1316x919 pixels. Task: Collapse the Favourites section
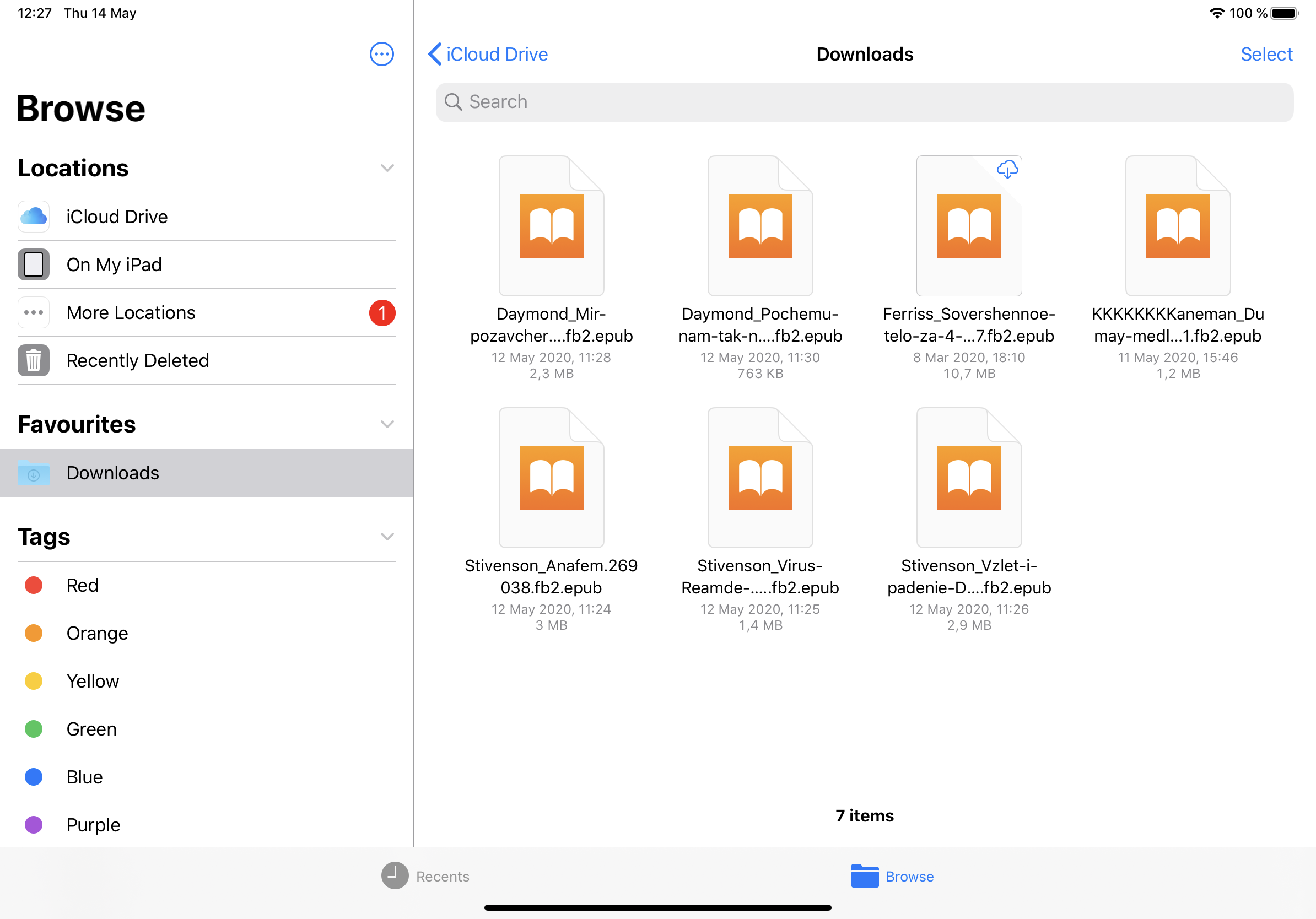tap(387, 425)
